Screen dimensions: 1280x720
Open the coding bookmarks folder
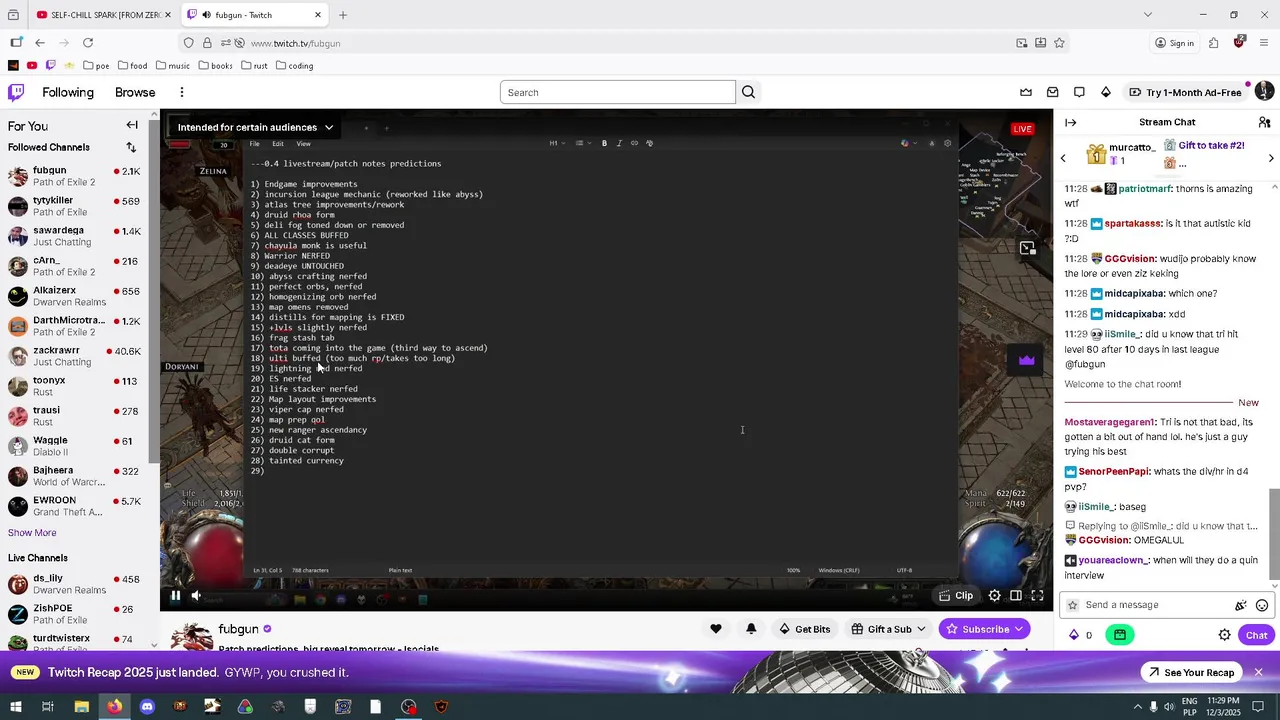point(294,66)
